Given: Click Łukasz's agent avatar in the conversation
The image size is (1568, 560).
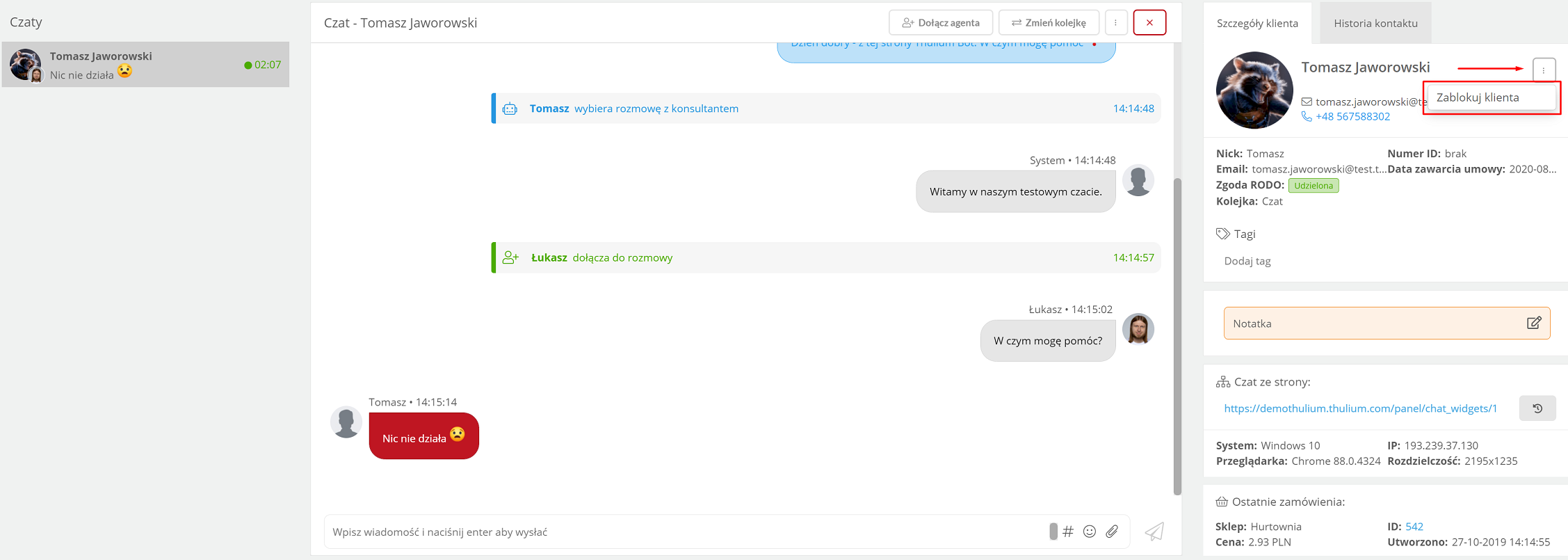Looking at the screenshot, I should pyautogui.click(x=1138, y=329).
